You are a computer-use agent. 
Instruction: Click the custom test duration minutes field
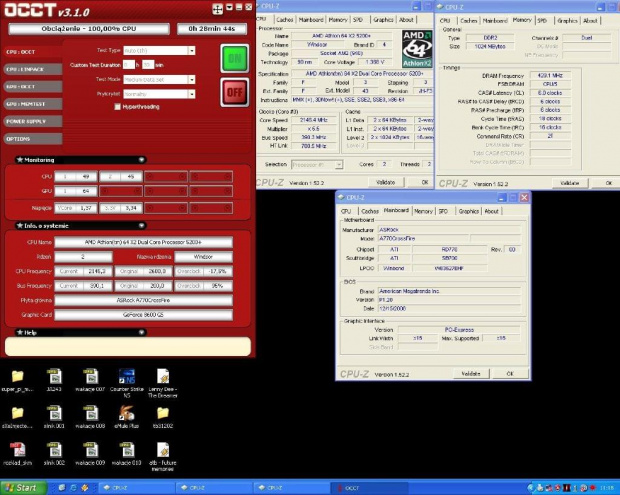point(148,65)
